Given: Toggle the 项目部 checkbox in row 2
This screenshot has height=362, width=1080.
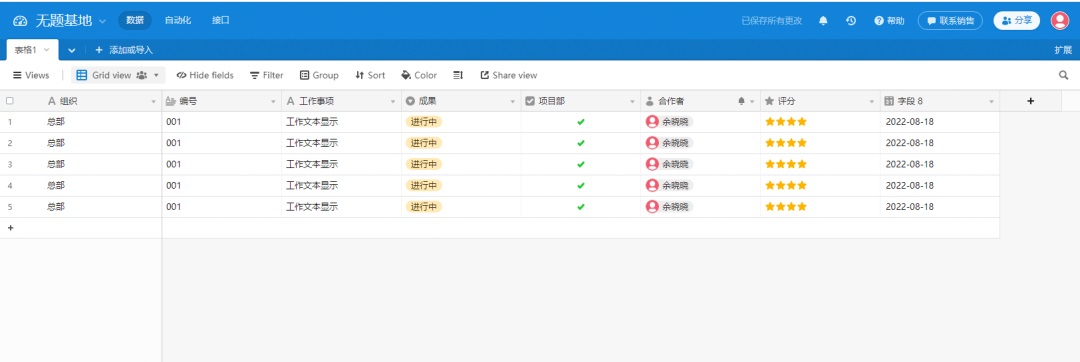Looking at the screenshot, I should coord(581,143).
